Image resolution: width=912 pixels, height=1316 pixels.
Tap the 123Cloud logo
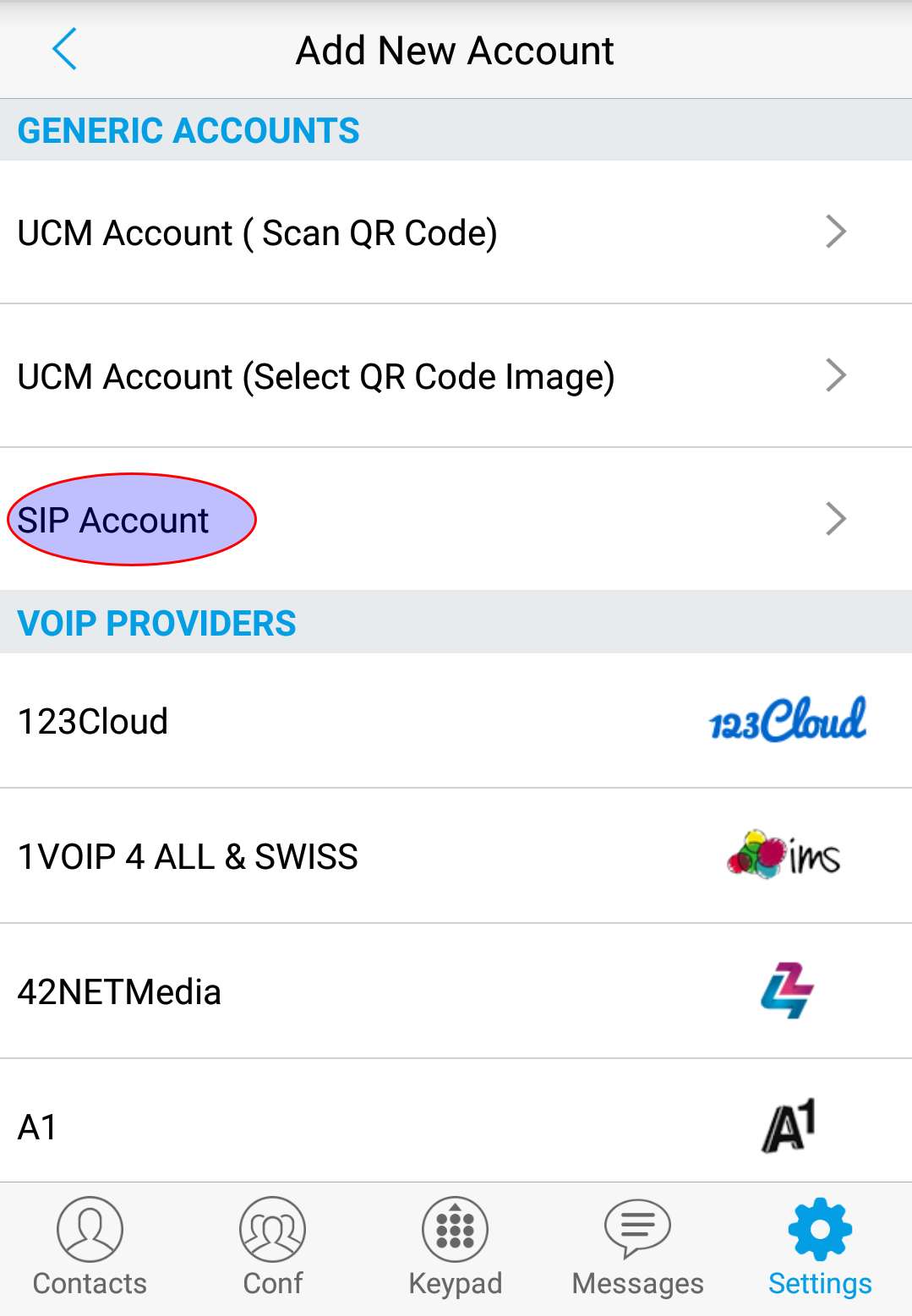point(788,720)
